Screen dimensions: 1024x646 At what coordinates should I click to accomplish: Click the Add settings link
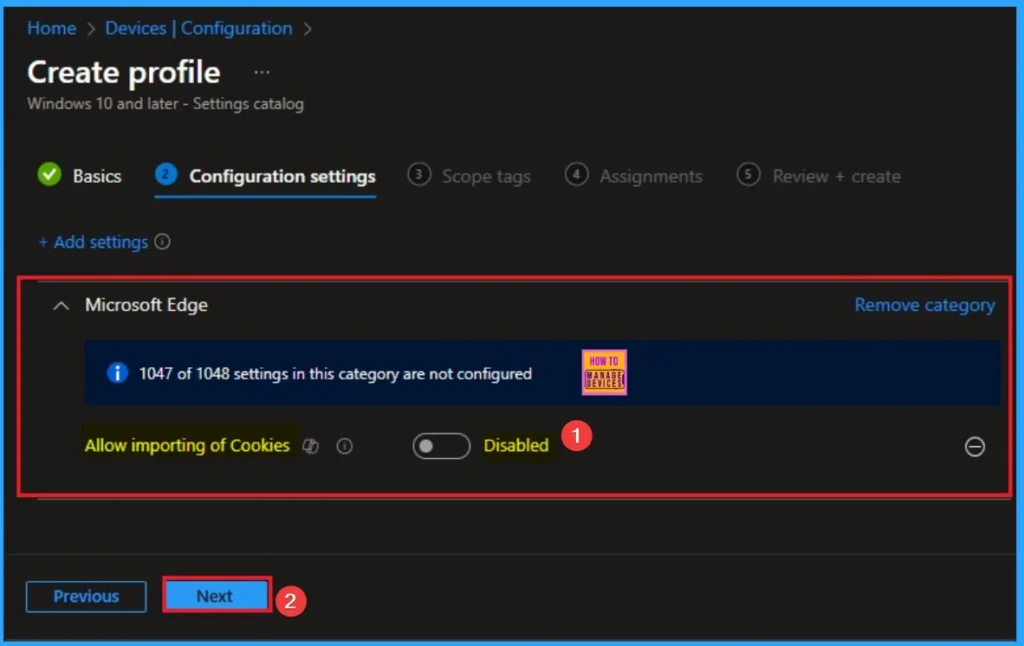[93, 242]
